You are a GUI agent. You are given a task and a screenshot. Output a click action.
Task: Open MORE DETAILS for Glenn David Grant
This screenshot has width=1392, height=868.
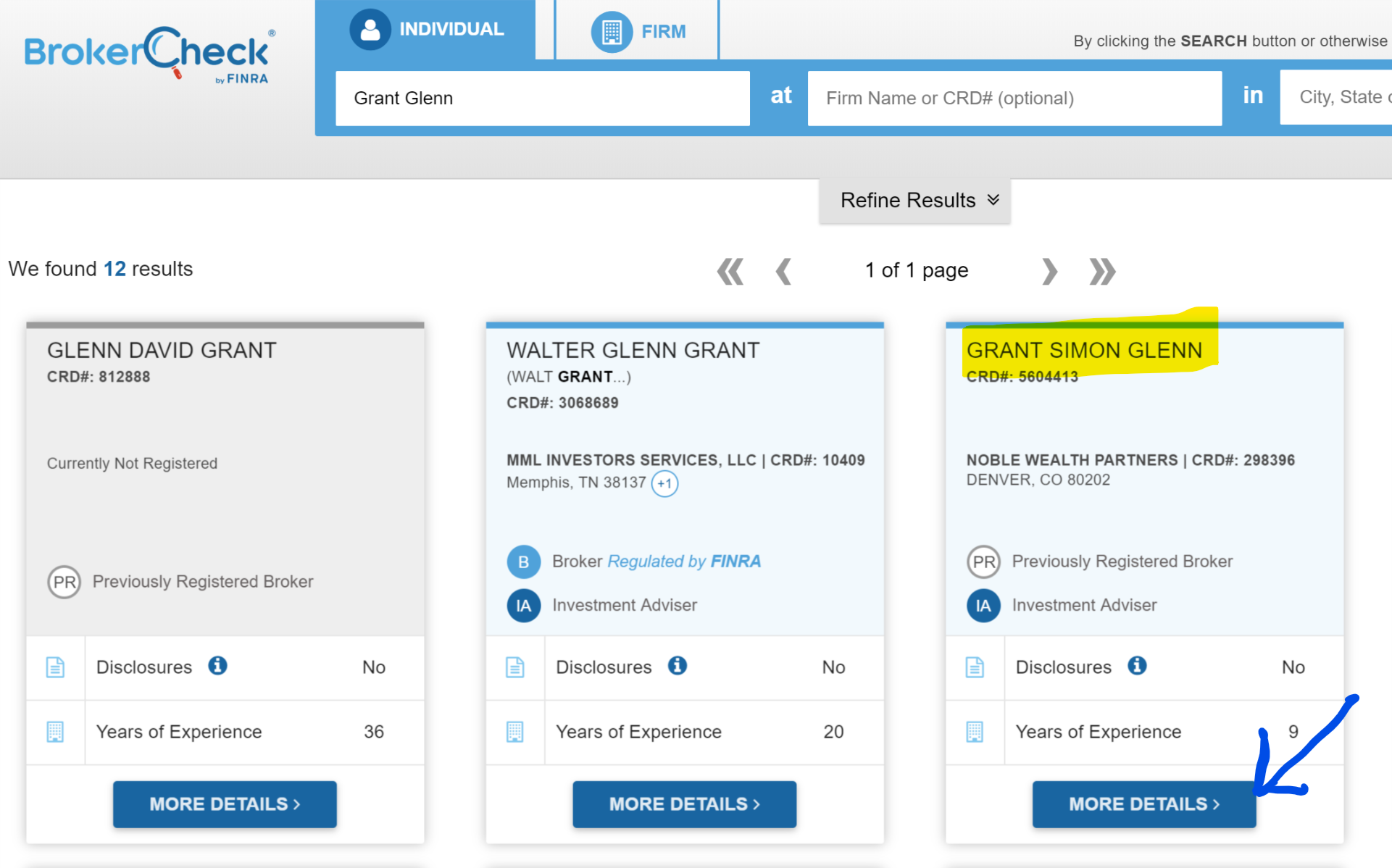tap(225, 804)
